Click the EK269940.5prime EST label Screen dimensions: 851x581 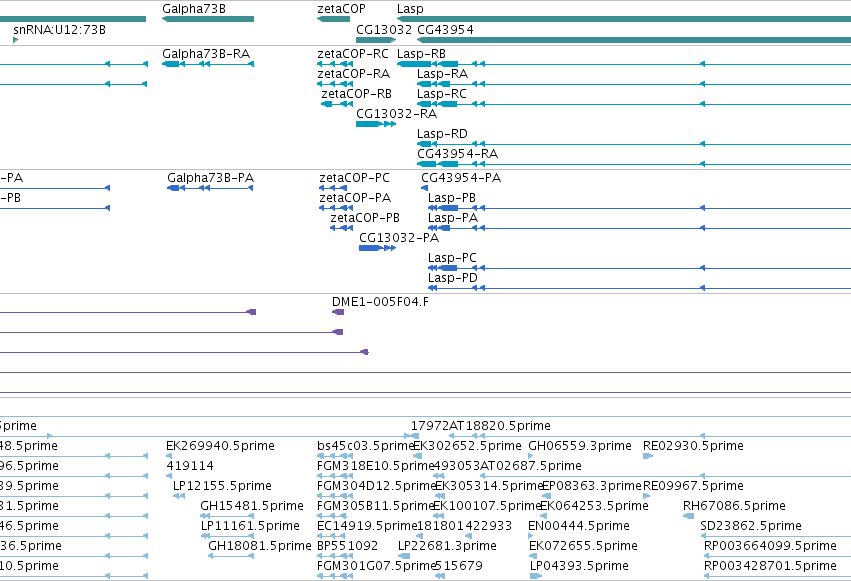click(220, 446)
